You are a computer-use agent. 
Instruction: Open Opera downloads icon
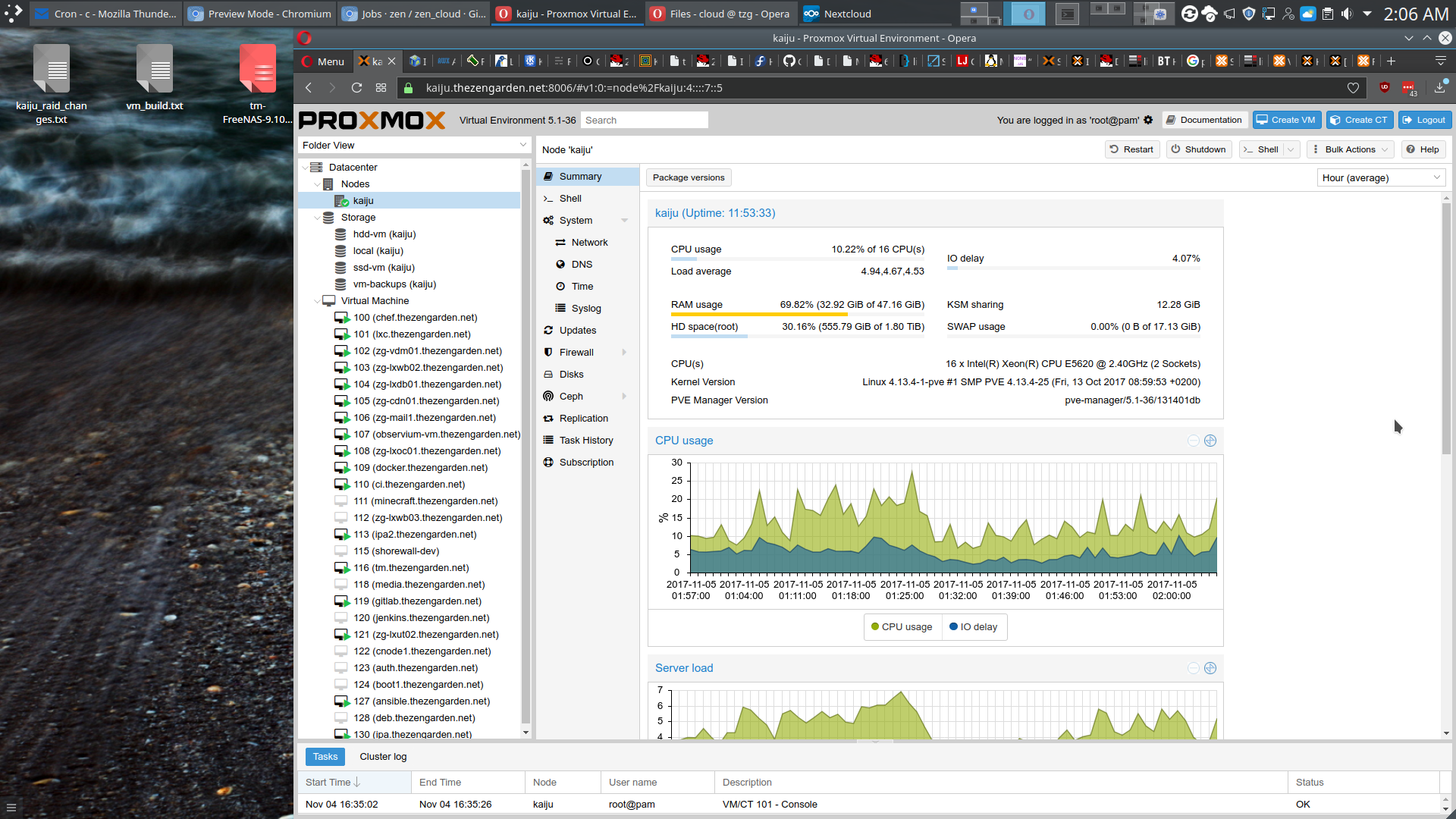tap(1439, 88)
